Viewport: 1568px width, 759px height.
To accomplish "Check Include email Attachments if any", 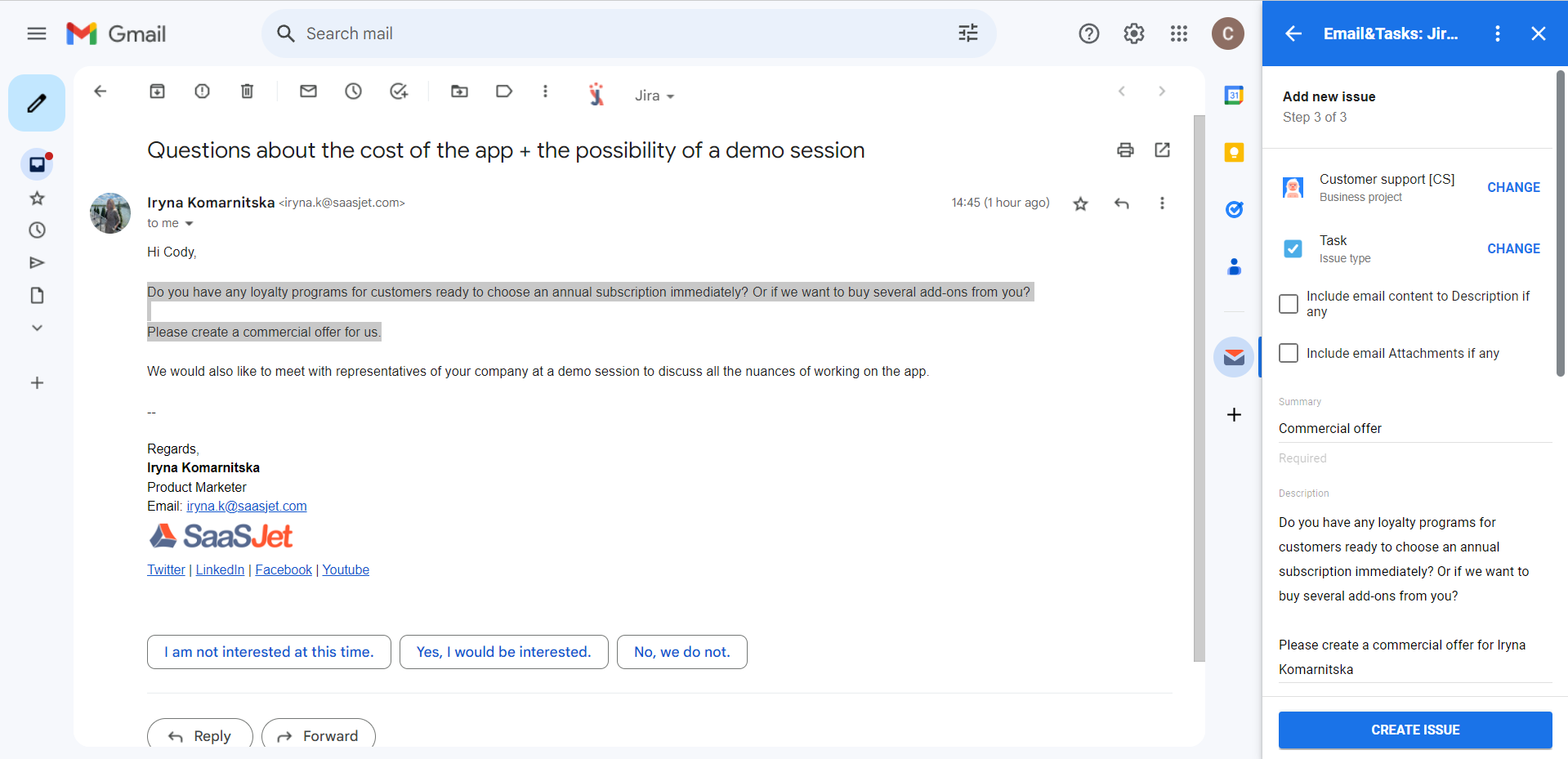I will pos(1289,353).
